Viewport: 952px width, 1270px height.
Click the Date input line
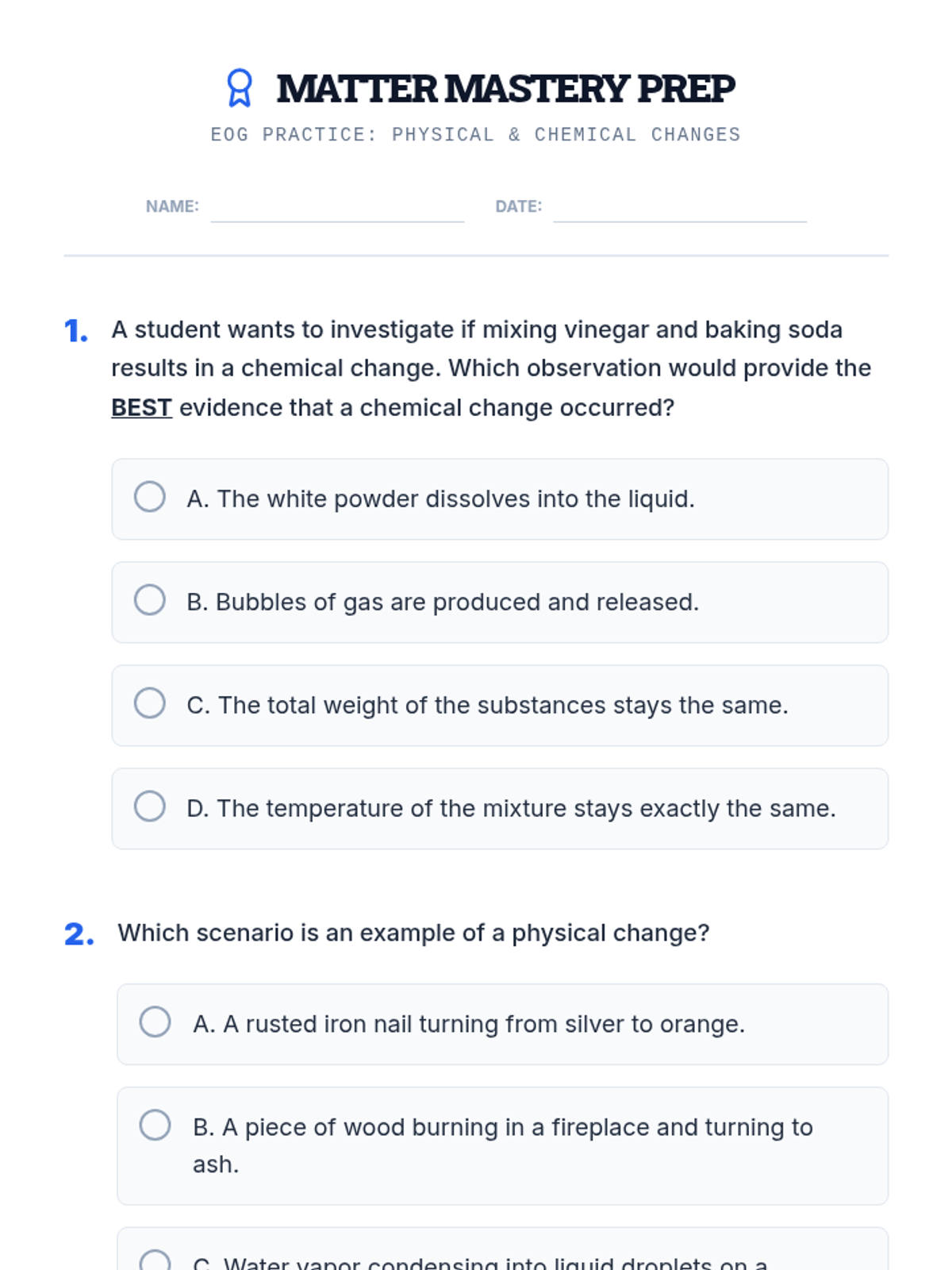pos(680,208)
